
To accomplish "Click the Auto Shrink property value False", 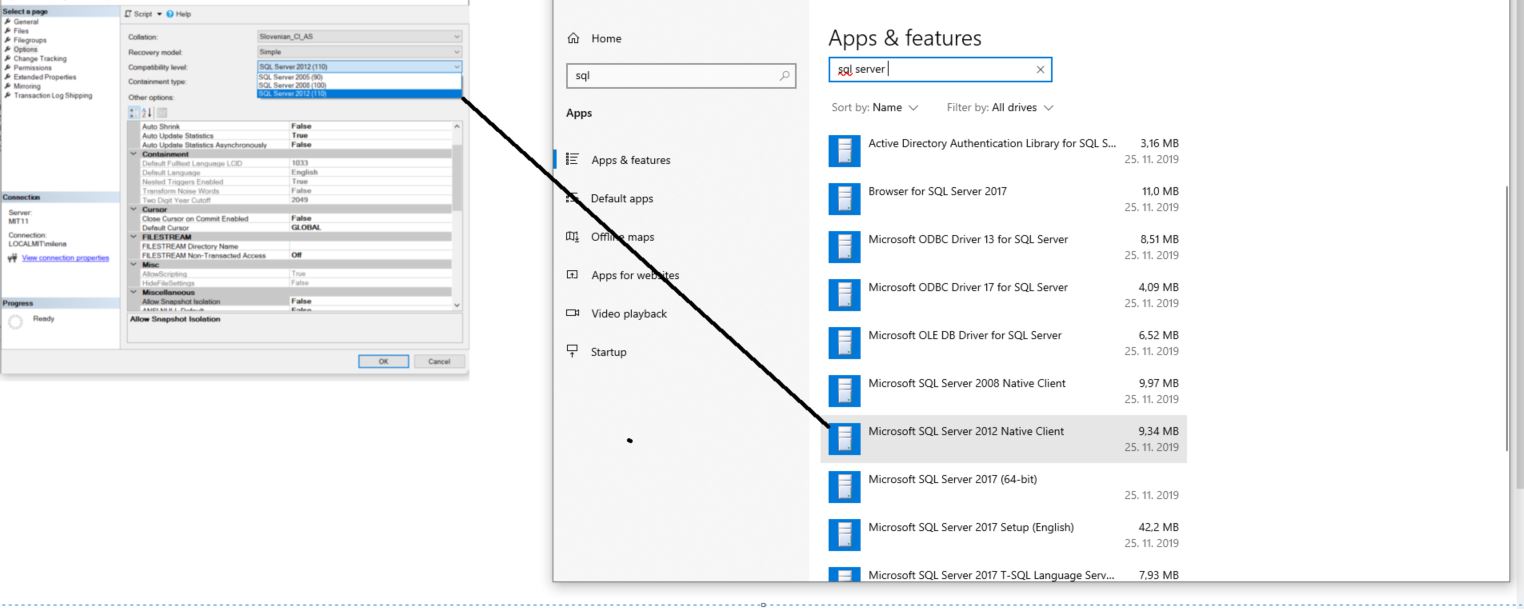I will pyautogui.click(x=301, y=127).
